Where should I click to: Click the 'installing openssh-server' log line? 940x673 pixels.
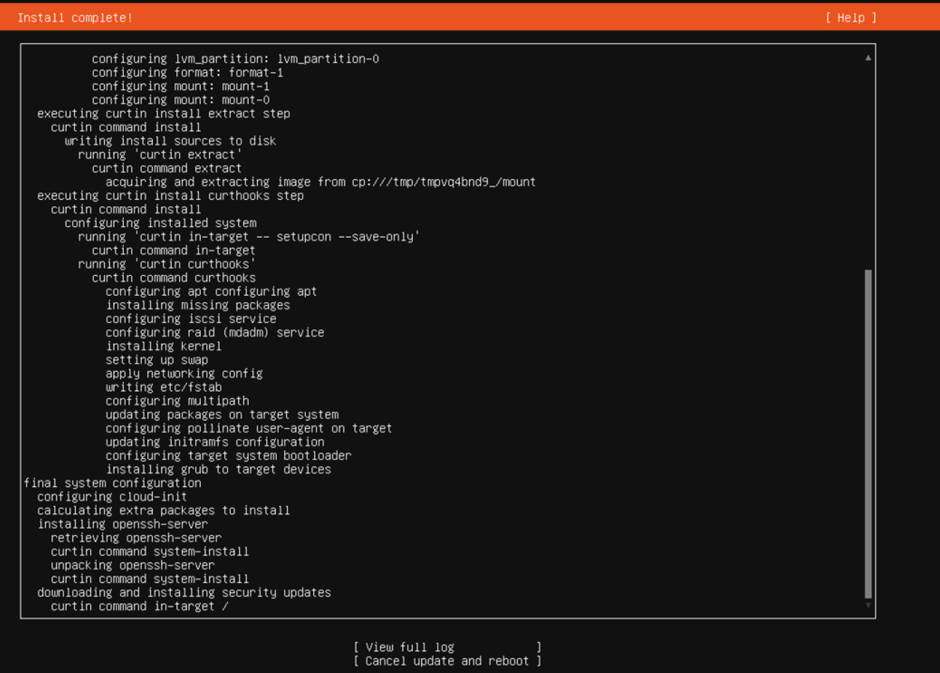point(122,524)
